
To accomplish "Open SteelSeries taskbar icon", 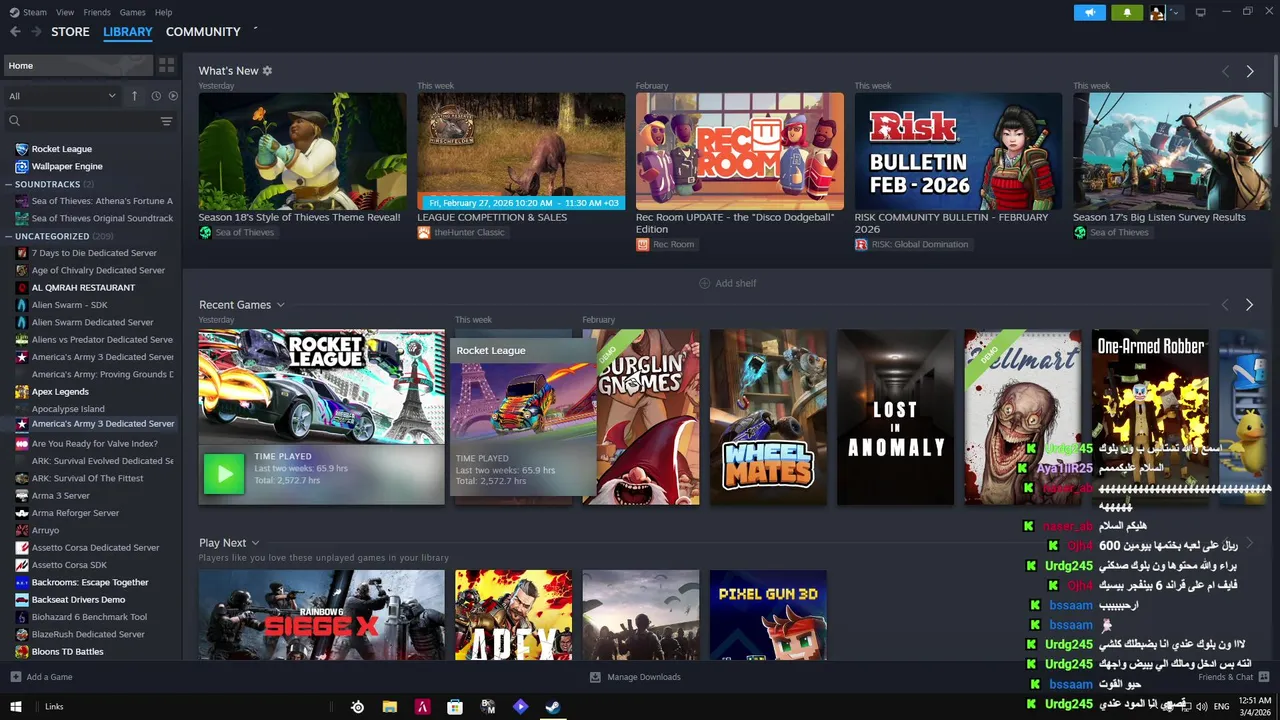I will 357,707.
